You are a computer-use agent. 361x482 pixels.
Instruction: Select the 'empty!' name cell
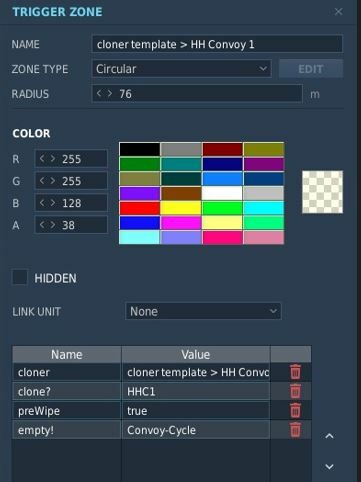[x=67, y=430]
